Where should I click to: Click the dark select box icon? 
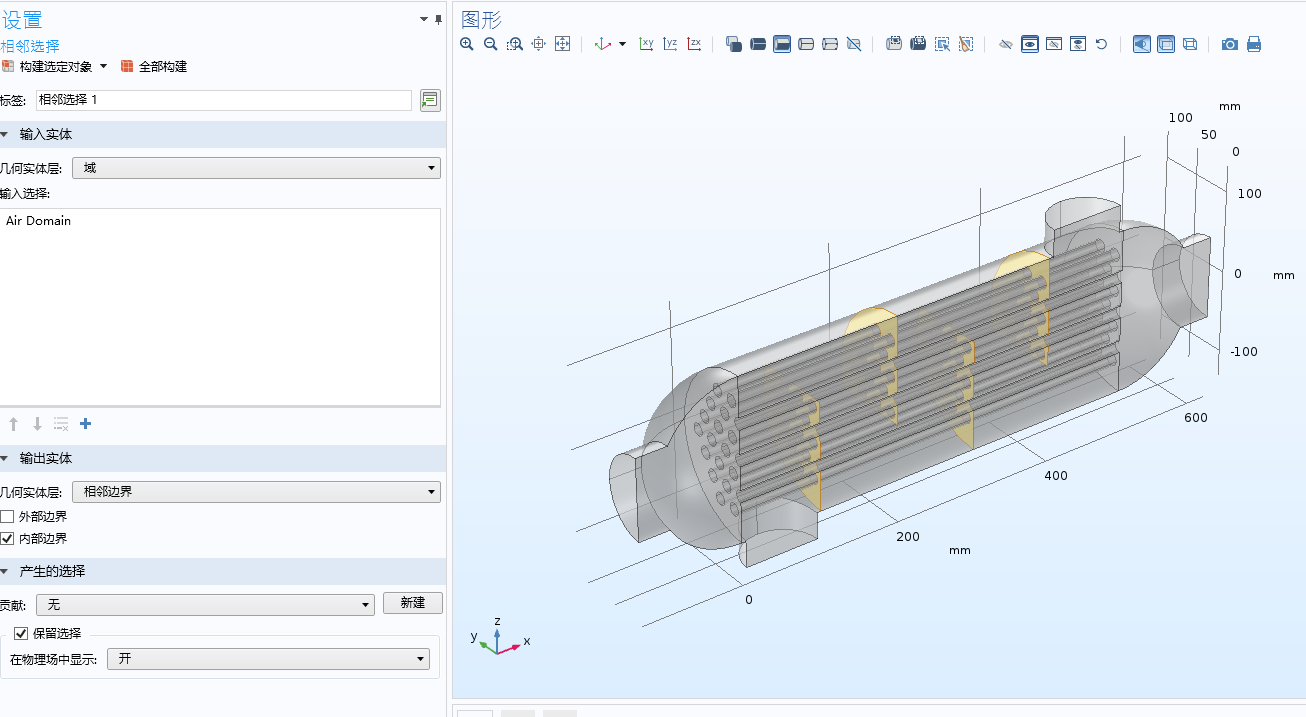(918, 44)
